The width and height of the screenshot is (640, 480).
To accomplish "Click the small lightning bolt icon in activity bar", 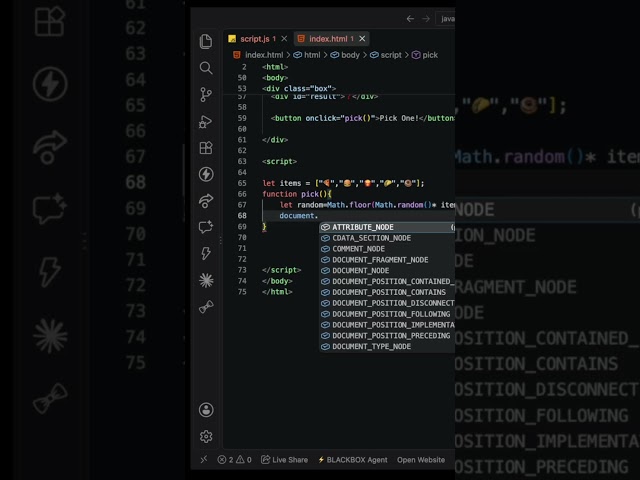I will click(206, 253).
